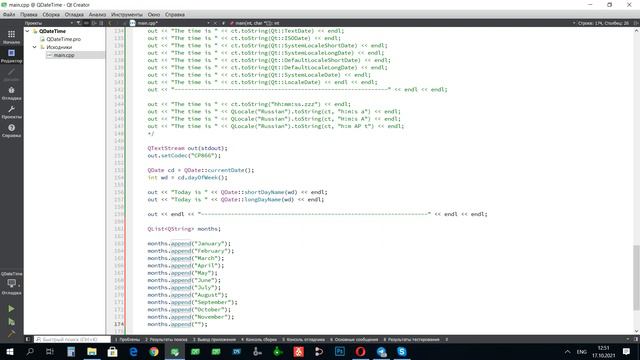Open the Справка menu
Screen dimensions: 640x360
[175, 14]
